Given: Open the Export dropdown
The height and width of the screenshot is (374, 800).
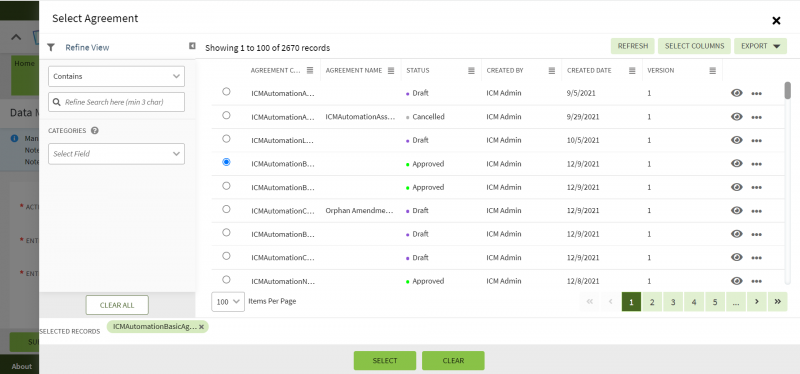Looking at the screenshot, I should [x=760, y=46].
